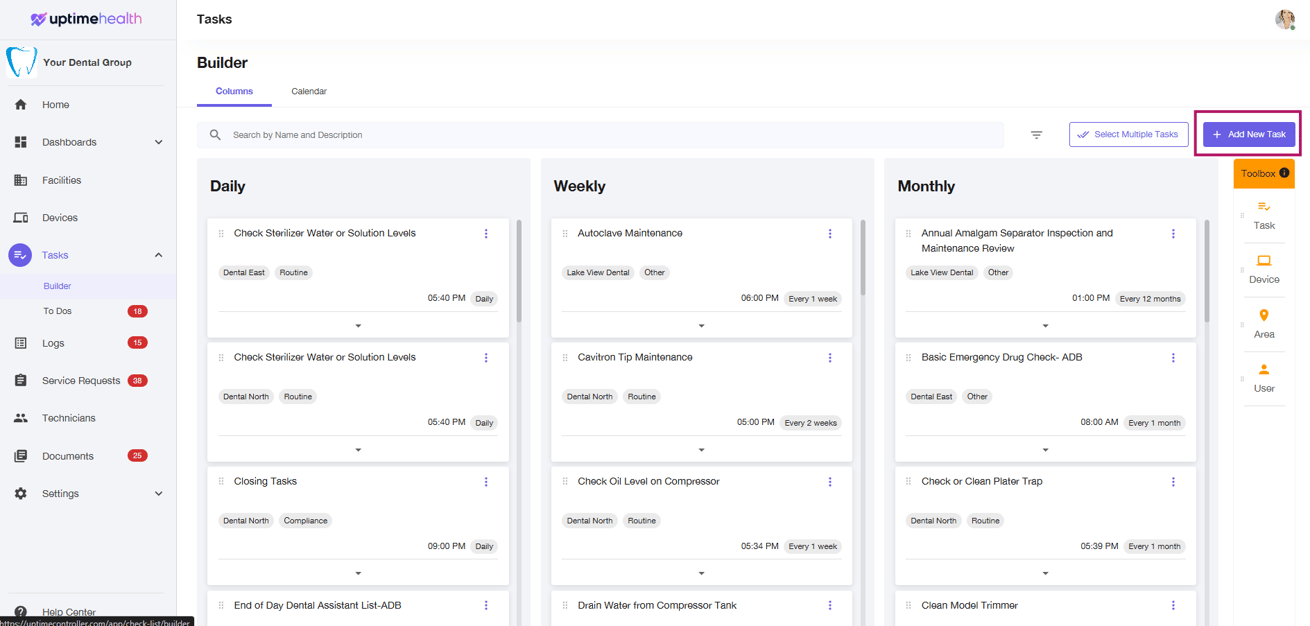Open three-dot menu on Basic Emergency Drug Check

(x=1174, y=358)
